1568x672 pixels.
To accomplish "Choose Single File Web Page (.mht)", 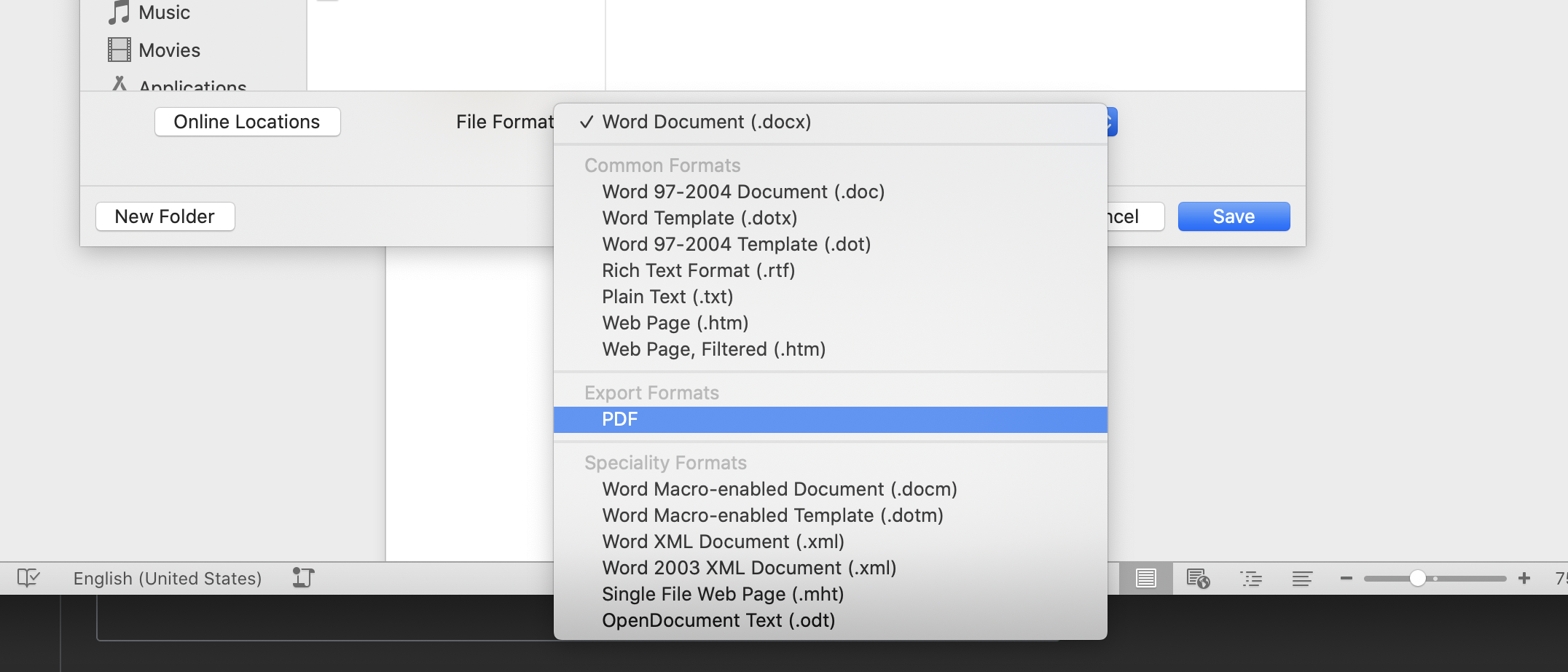I will (831, 594).
